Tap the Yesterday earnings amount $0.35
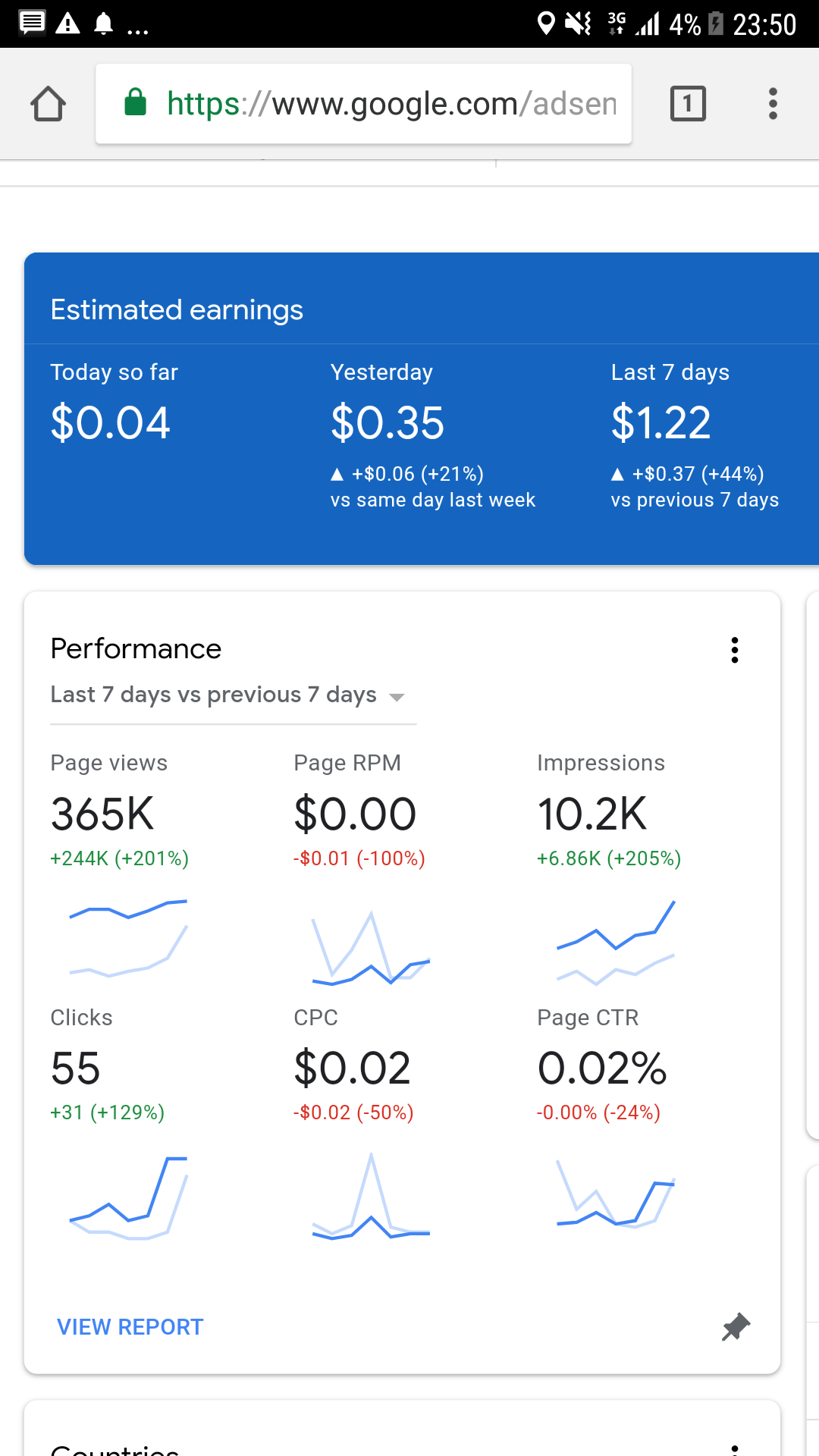Viewport: 819px width, 1456px height. coord(388,423)
